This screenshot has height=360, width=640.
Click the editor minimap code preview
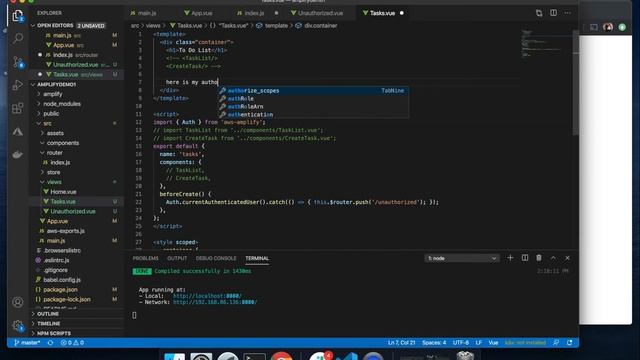click(546, 43)
